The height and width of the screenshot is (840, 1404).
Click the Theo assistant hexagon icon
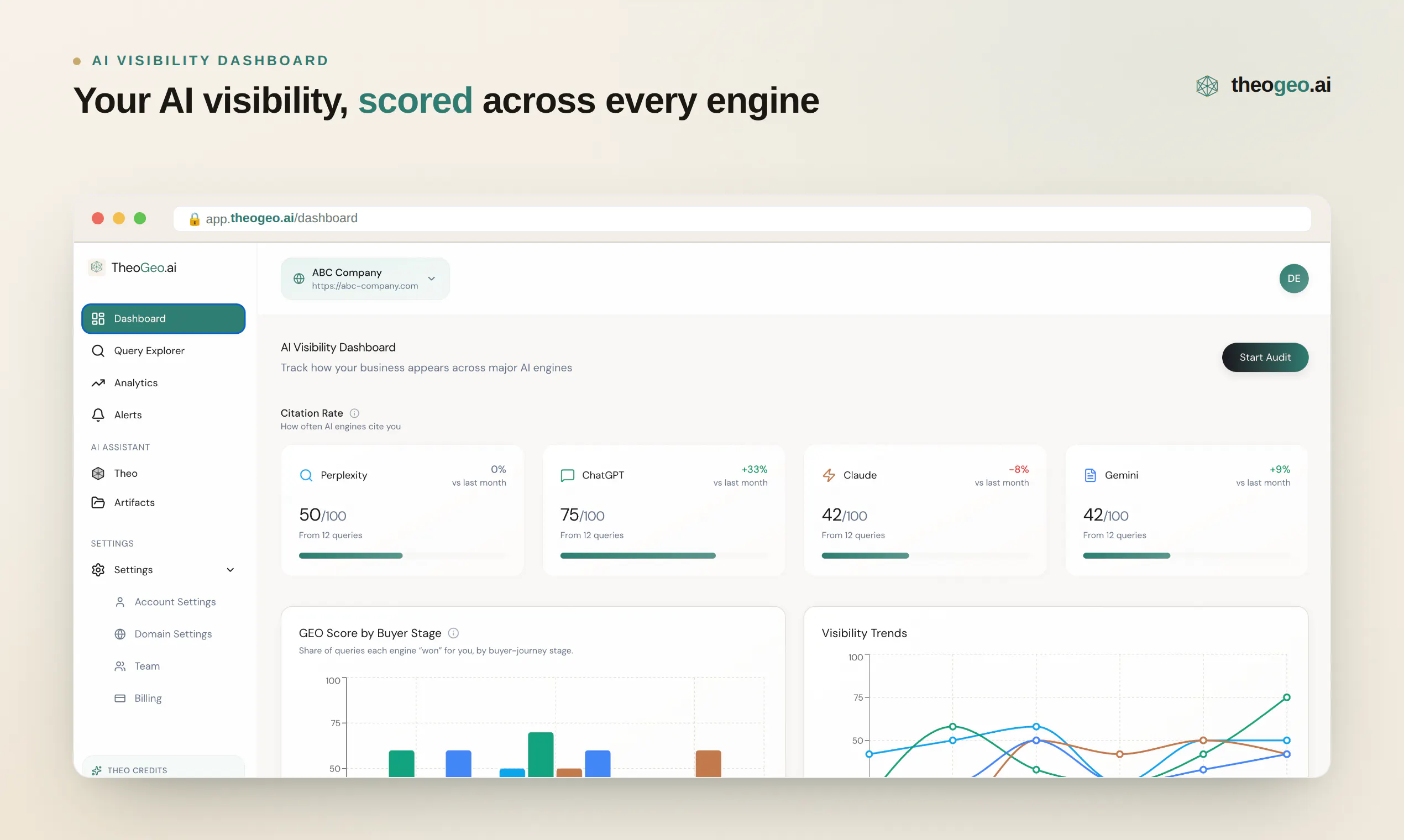[98, 474]
